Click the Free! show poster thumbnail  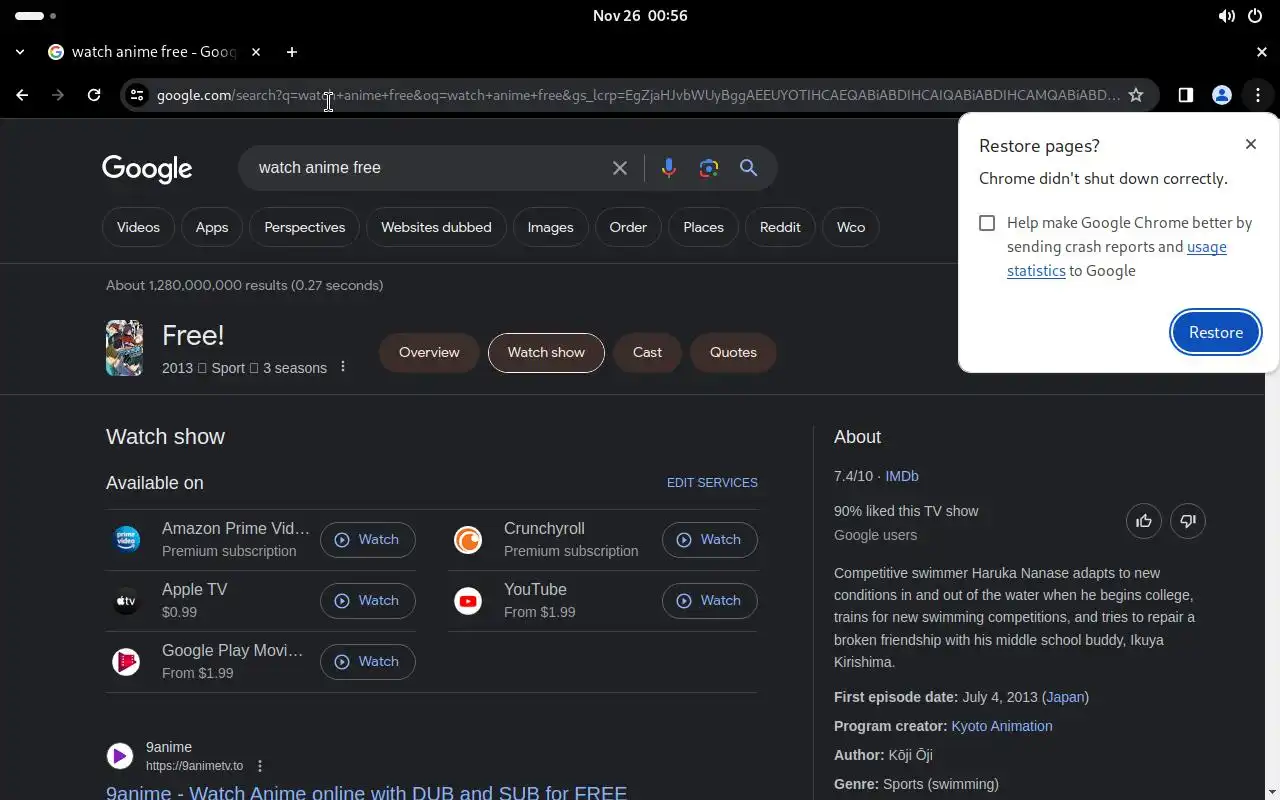(124, 348)
